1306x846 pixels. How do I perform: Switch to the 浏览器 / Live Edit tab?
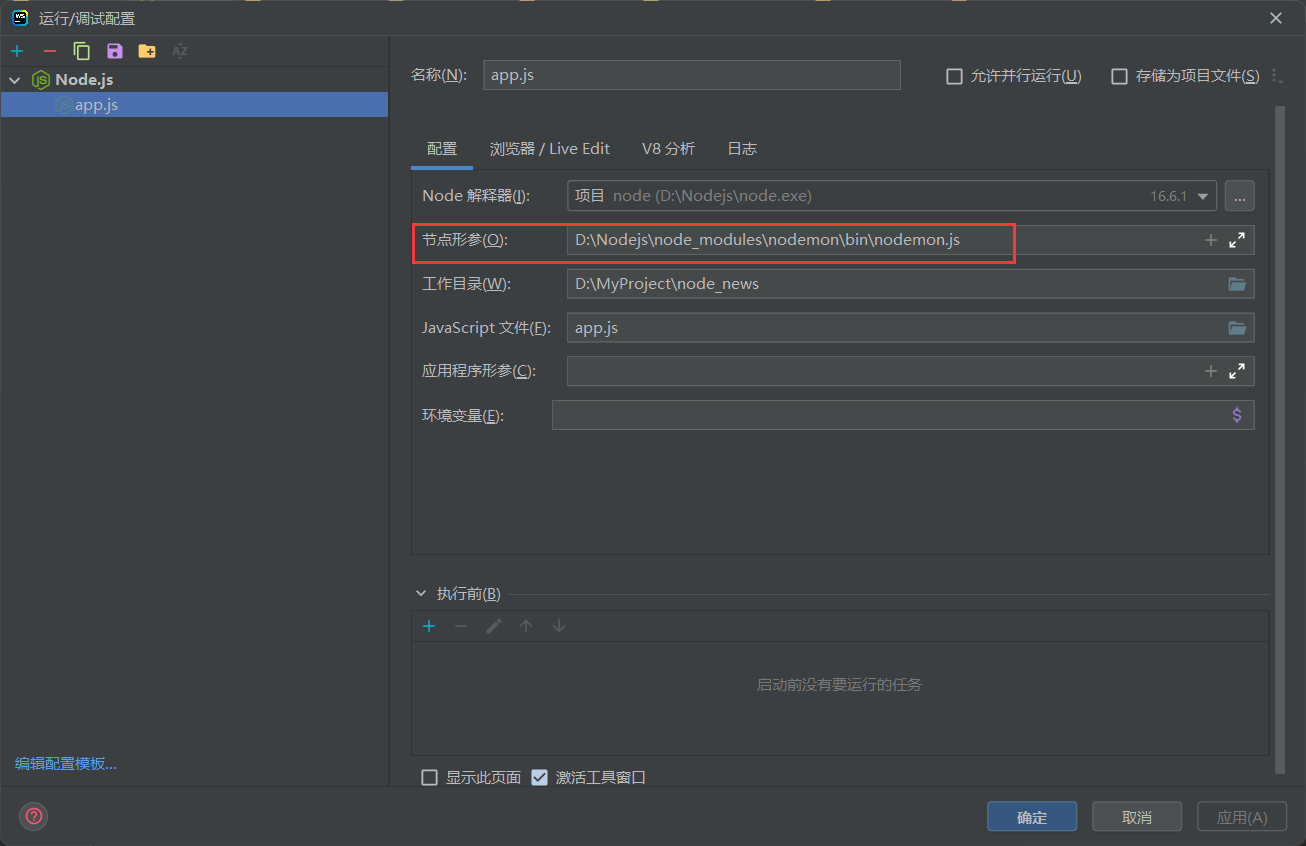(550, 148)
